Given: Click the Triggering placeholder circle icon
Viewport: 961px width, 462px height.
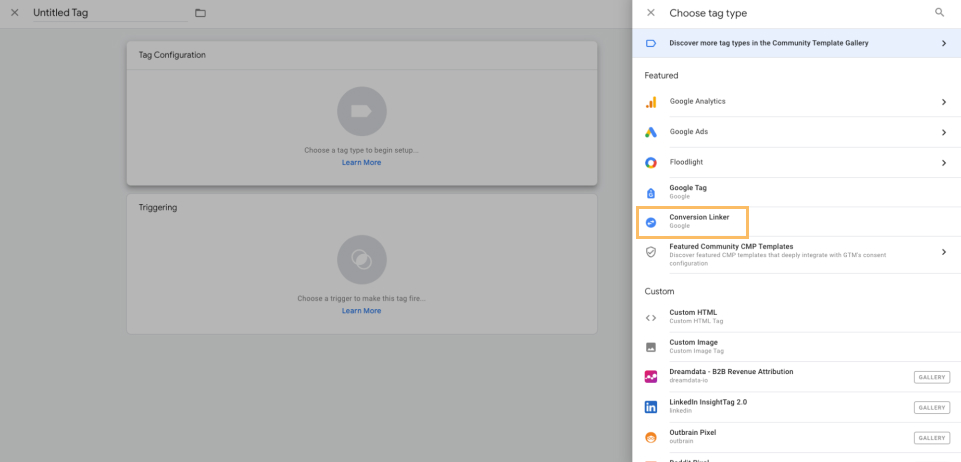Looking at the screenshot, I should 362,260.
